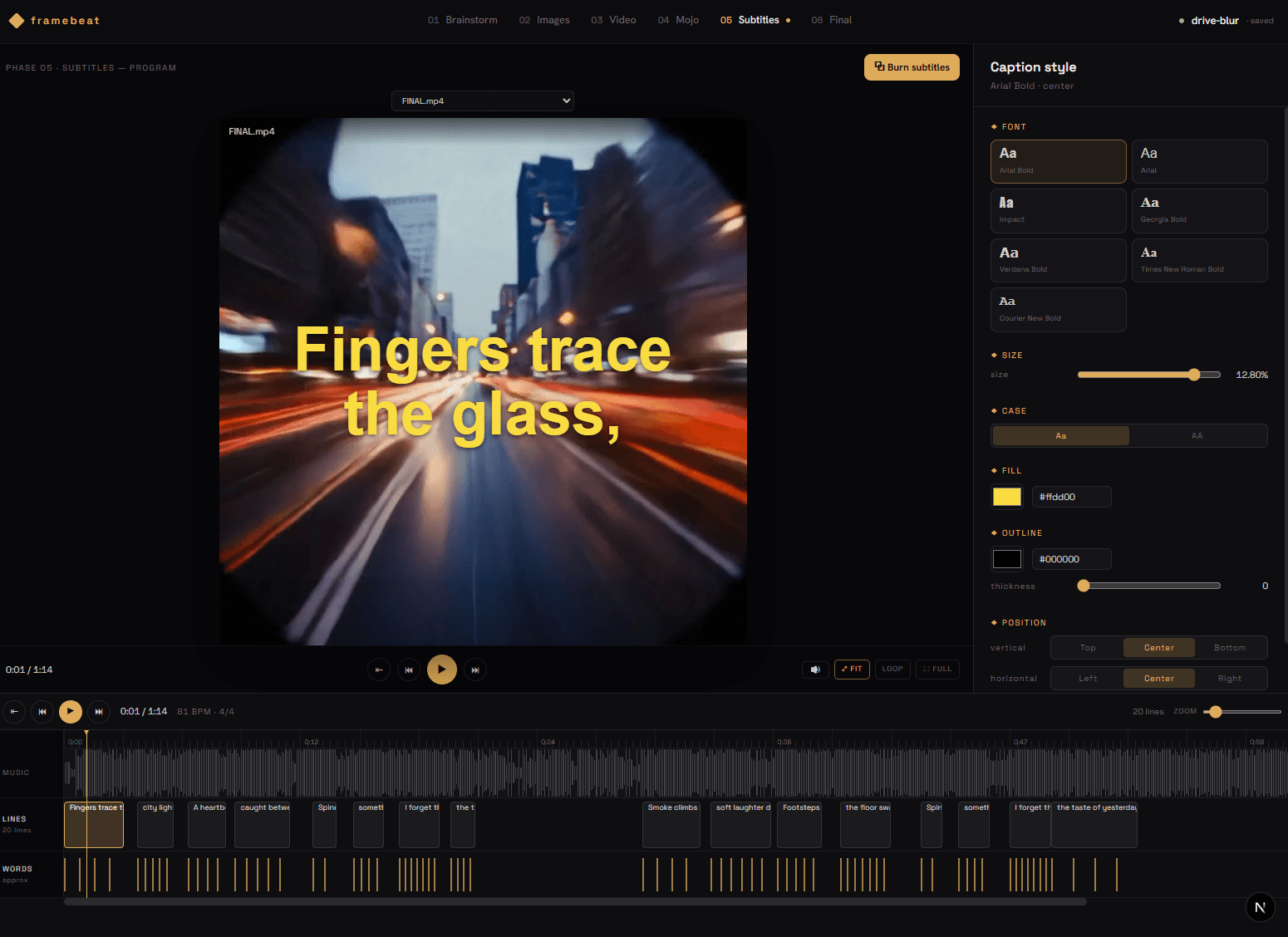Toggle FULL screen preview
The width and height of the screenshot is (1288, 937).
937,670
